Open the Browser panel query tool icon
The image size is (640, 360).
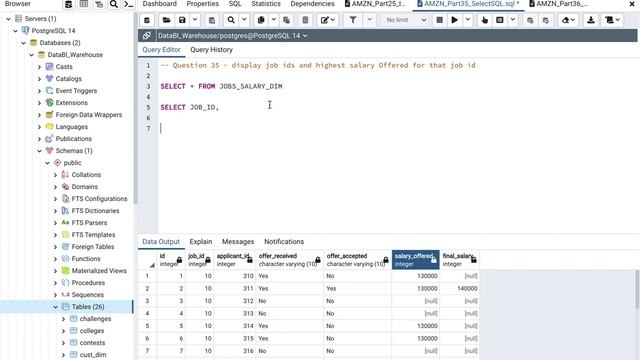69,4
